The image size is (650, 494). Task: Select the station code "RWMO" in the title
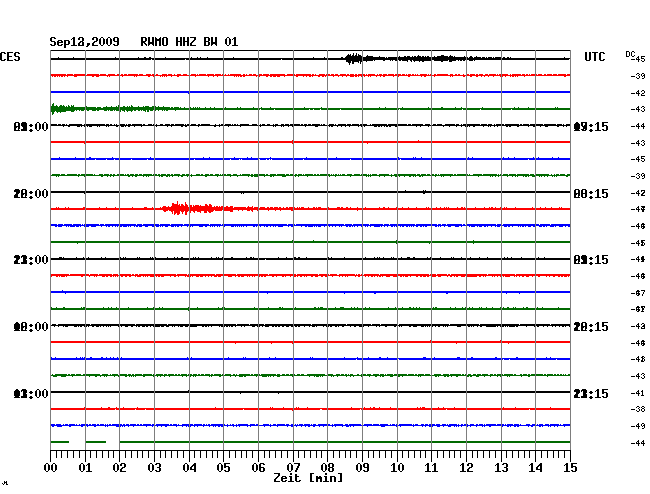(154, 42)
